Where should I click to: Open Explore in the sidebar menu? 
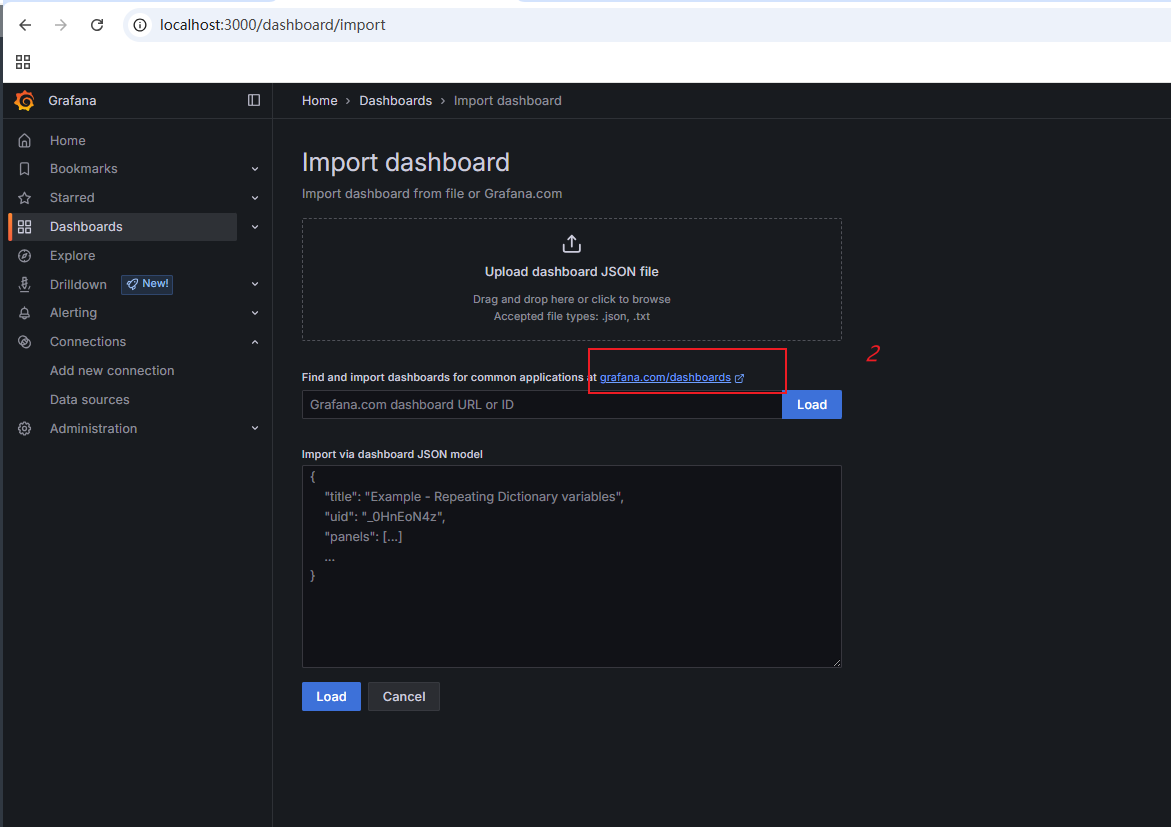(72, 255)
